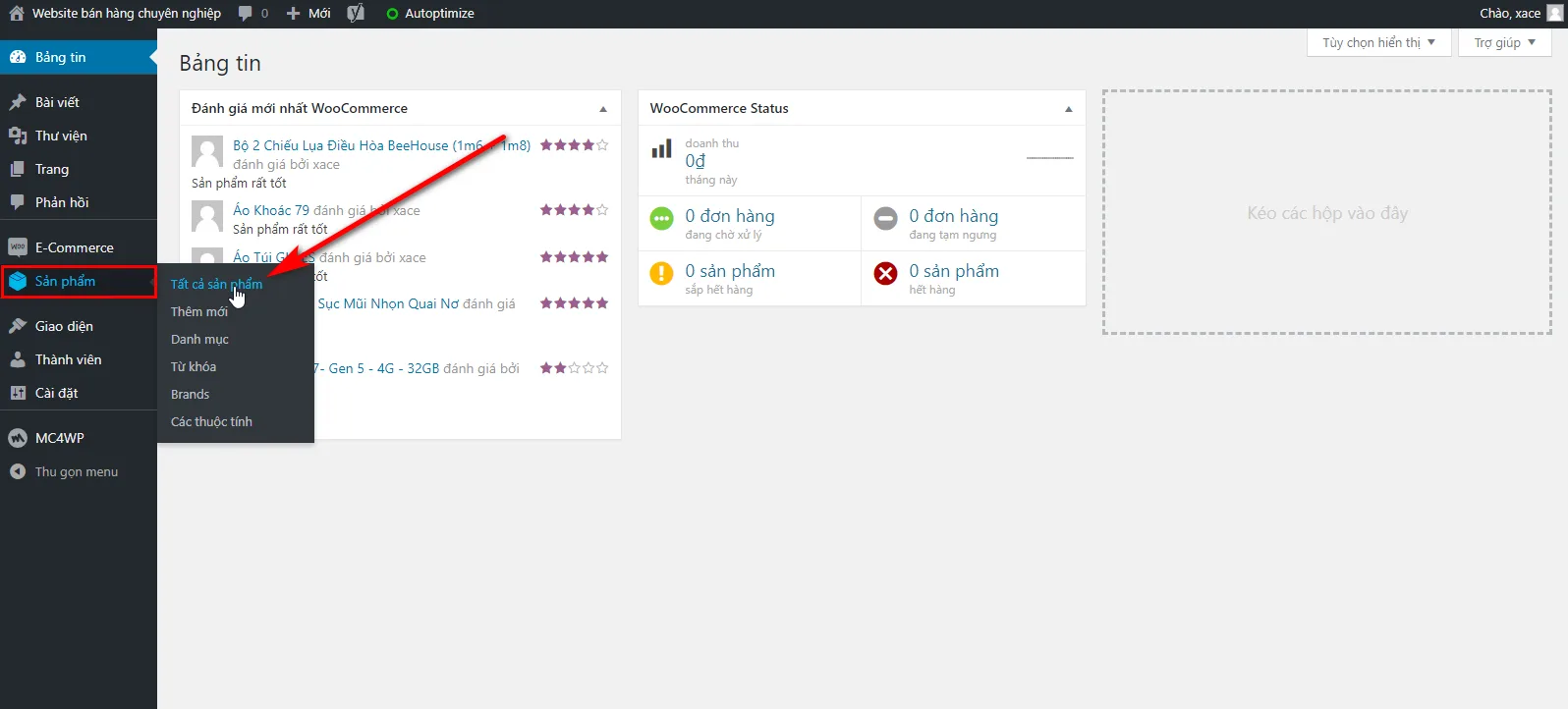The image size is (1568, 709).
Task: Click the Sản phẩm box icon
Action: pyautogui.click(x=18, y=282)
